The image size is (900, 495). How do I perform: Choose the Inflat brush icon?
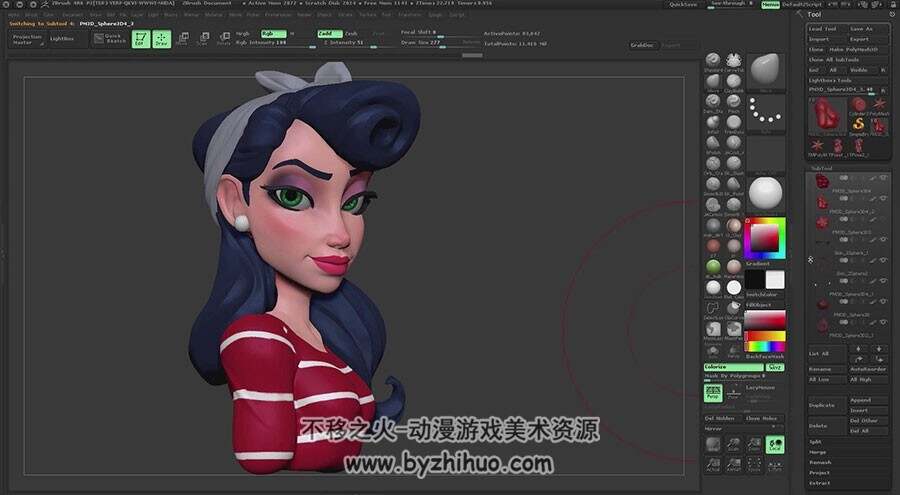713,123
